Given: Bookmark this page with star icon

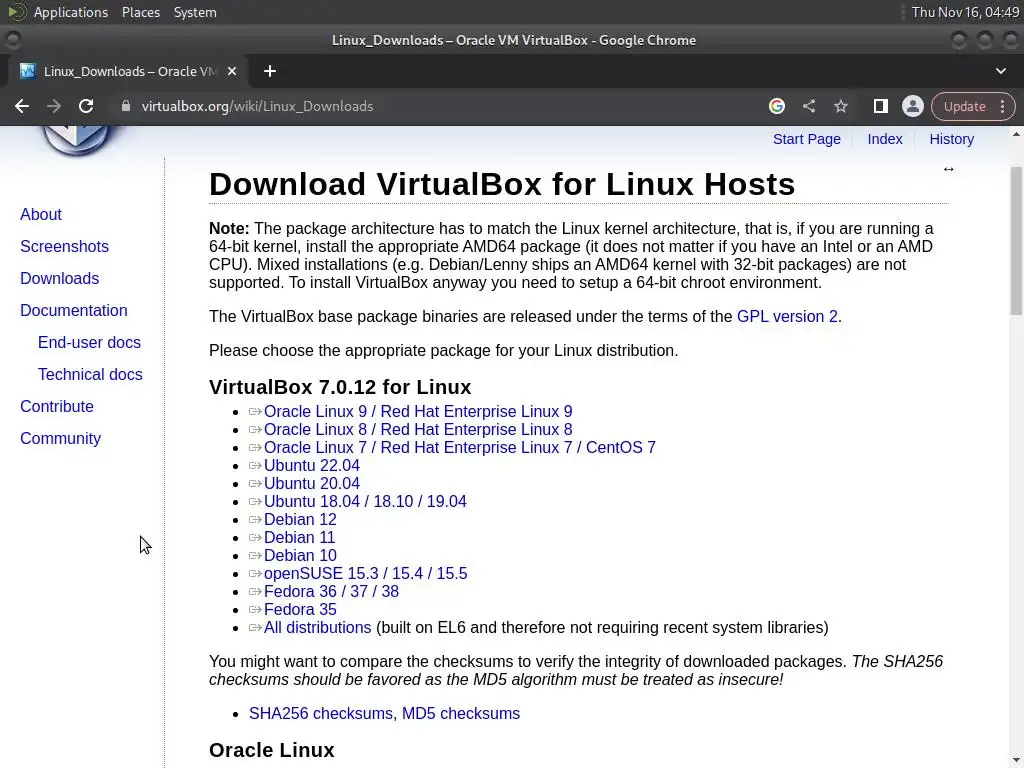Looking at the screenshot, I should tap(840, 106).
